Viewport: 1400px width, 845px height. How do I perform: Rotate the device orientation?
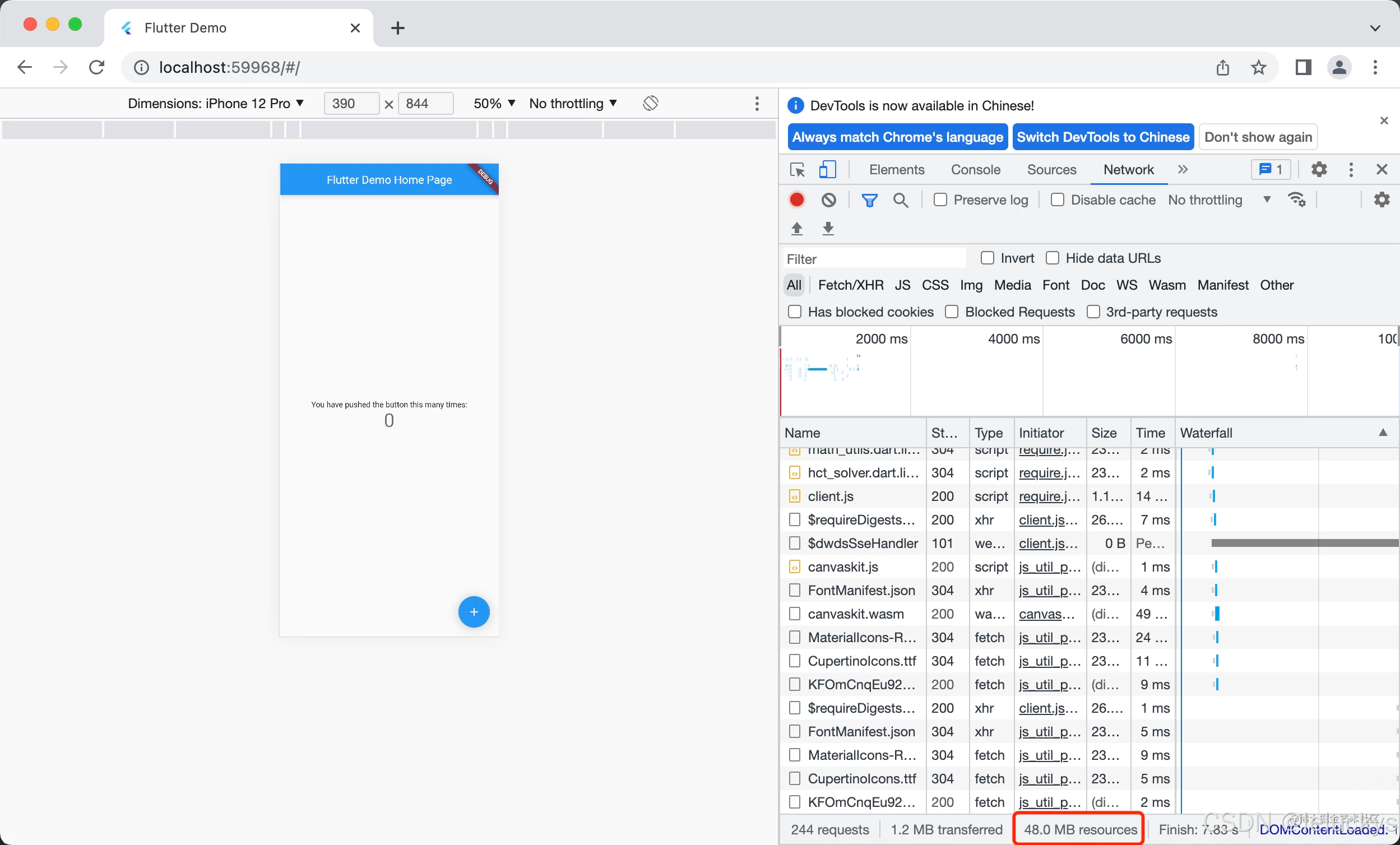(651, 103)
